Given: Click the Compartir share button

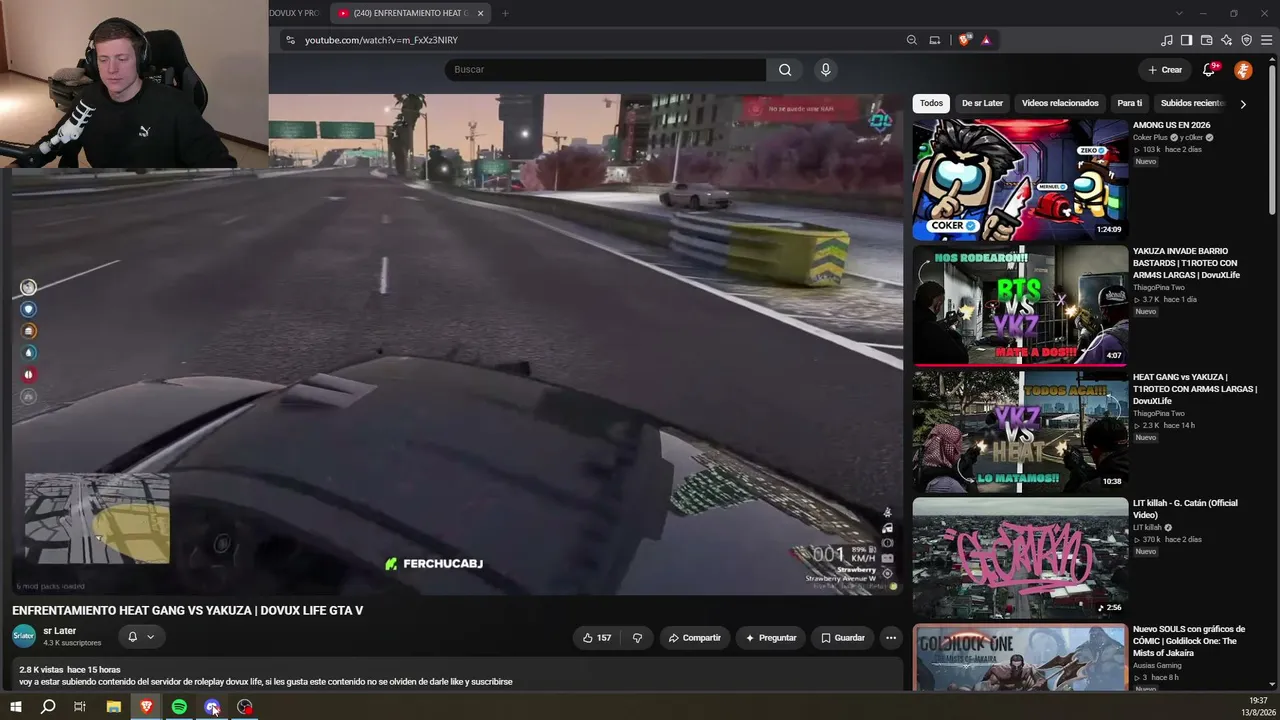Looking at the screenshot, I should click(694, 638).
